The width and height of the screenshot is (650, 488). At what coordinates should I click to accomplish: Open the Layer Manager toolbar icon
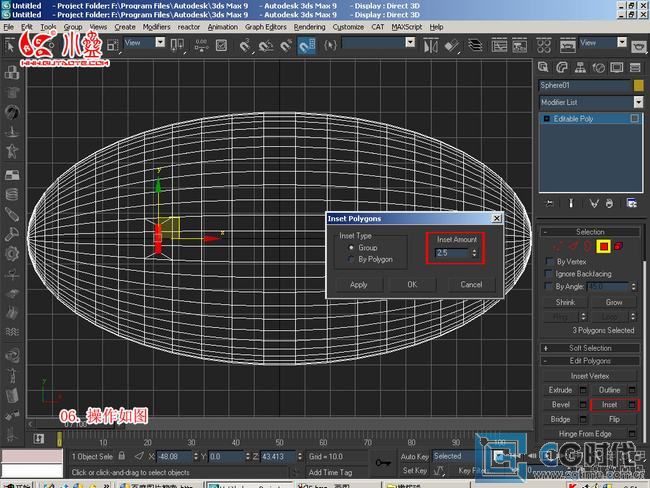point(475,45)
